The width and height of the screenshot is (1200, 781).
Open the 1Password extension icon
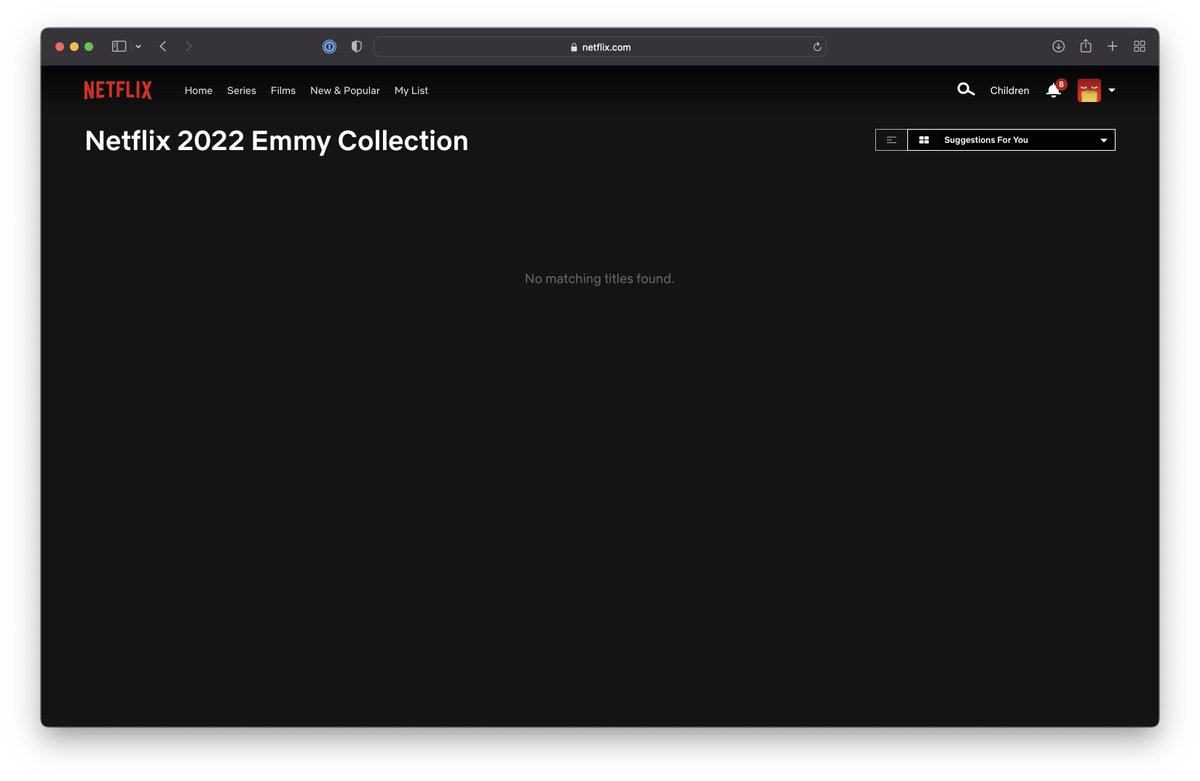(x=329, y=46)
